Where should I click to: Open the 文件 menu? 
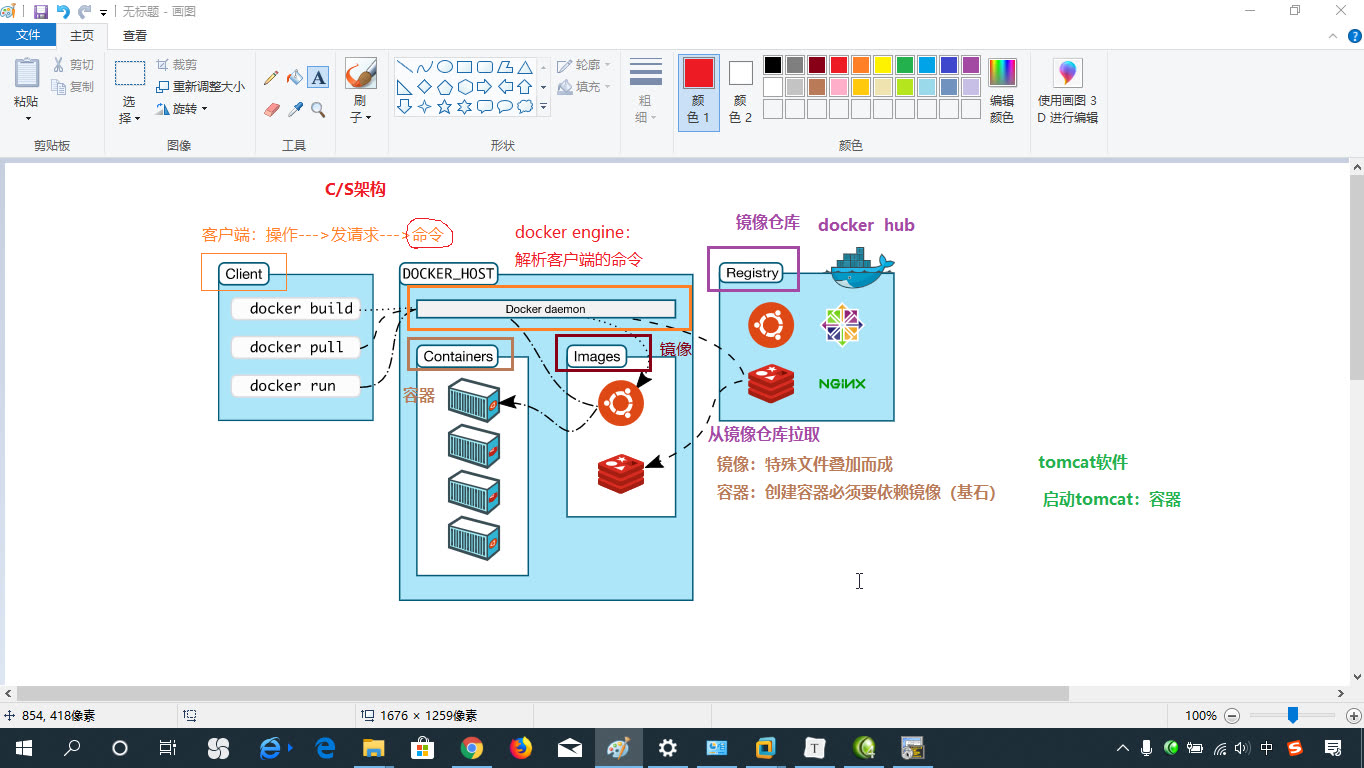(28, 33)
